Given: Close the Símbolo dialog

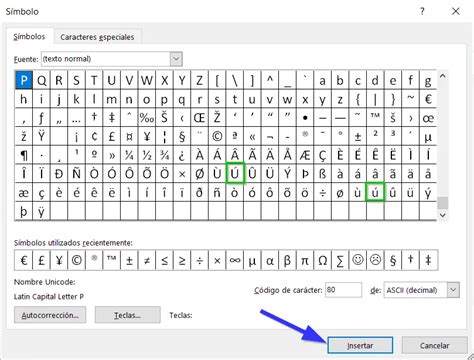Looking at the screenshot, I should pyautogui.click(x=456, y=11).
